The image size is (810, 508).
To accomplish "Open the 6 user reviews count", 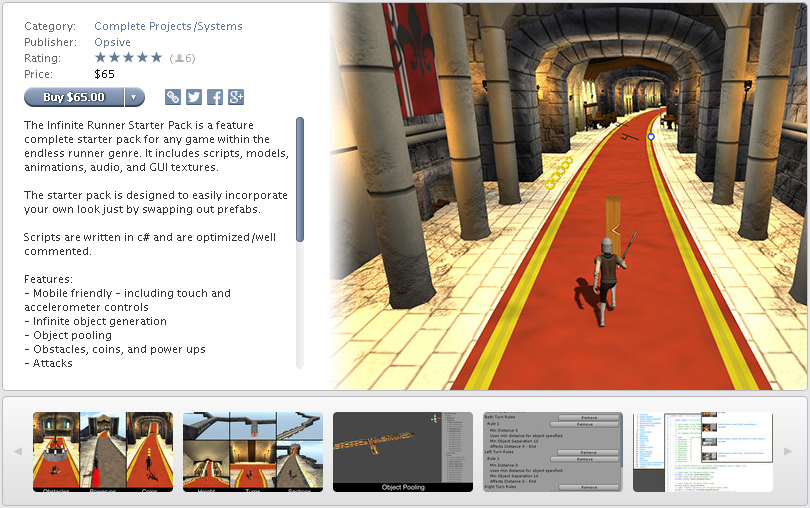I will (182, 58).
